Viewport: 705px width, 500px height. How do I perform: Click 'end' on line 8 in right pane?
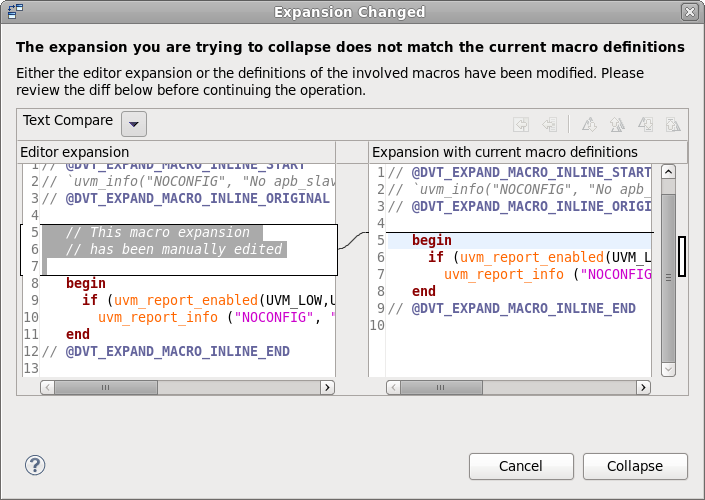pyautogui.click(x=424, y=291)
